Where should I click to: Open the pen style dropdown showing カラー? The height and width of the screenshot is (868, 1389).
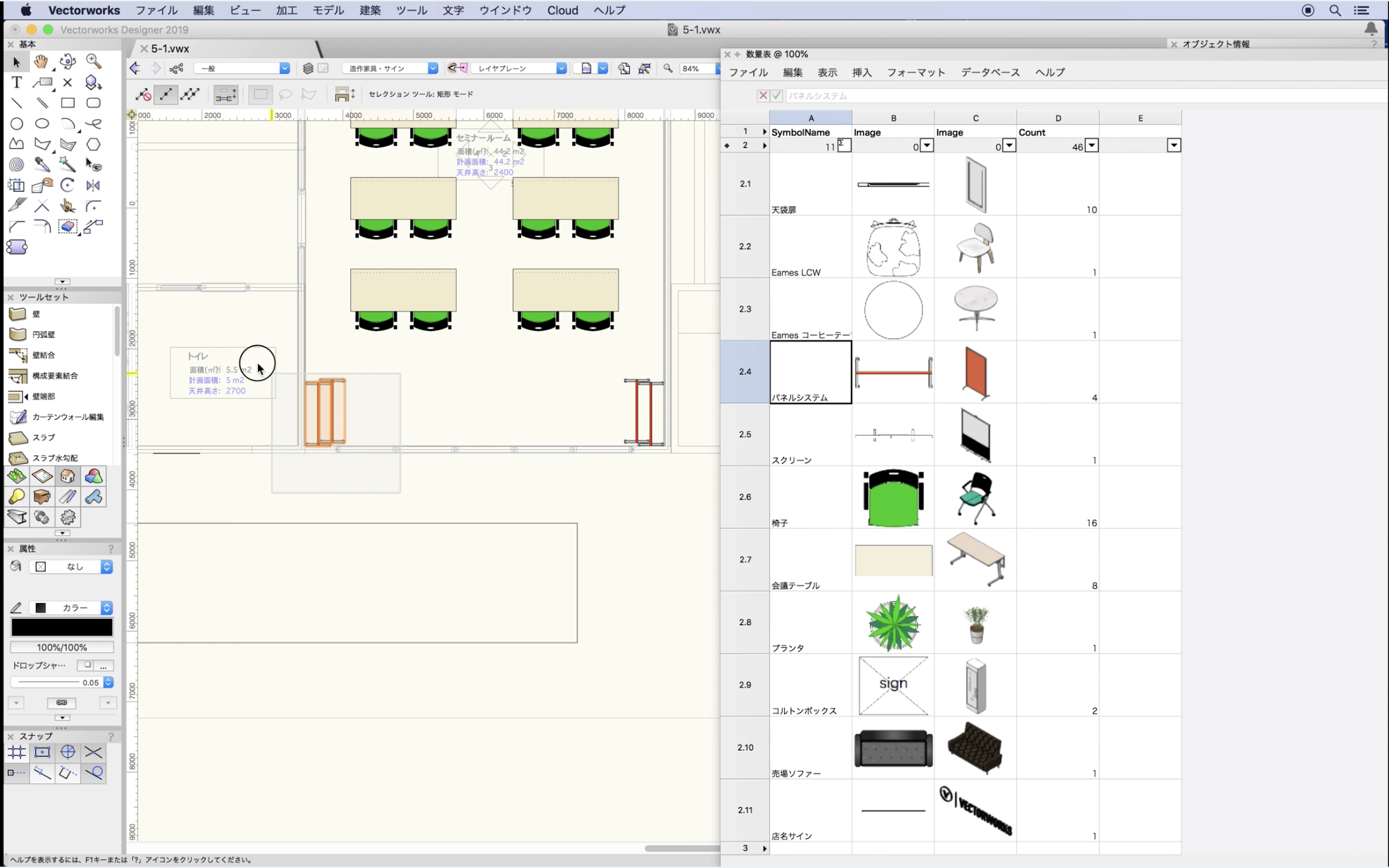(71, 608)
